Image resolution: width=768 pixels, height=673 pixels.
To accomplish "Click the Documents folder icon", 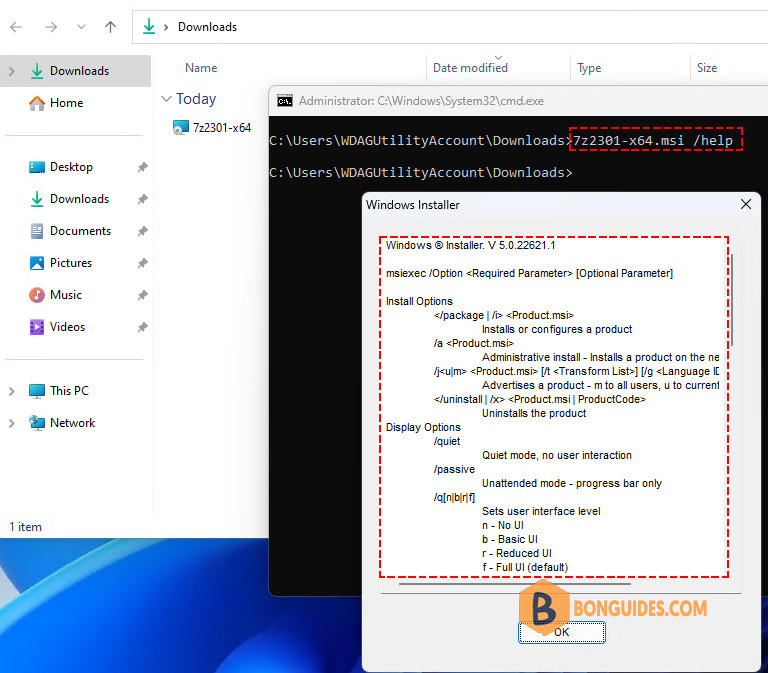I will point(37,231).
